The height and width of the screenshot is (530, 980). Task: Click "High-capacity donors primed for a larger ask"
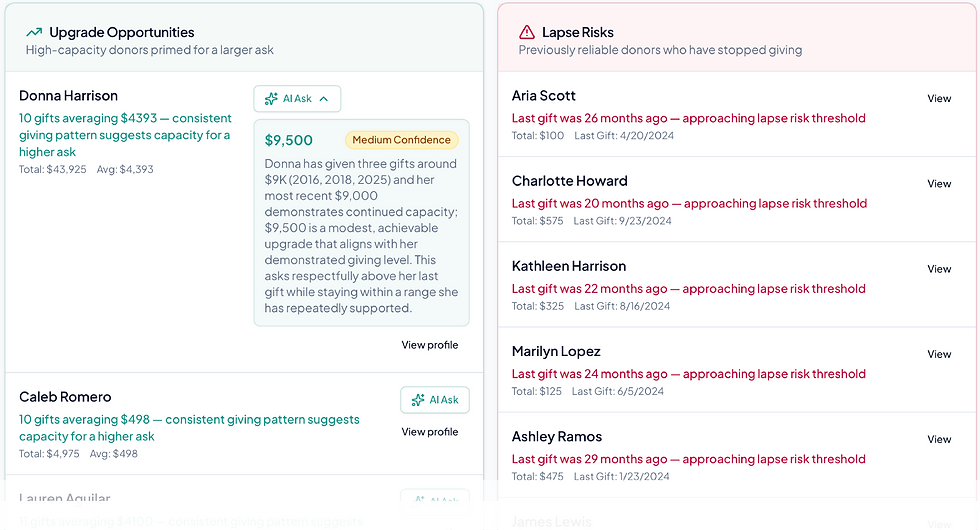click(x=149, y=50)
